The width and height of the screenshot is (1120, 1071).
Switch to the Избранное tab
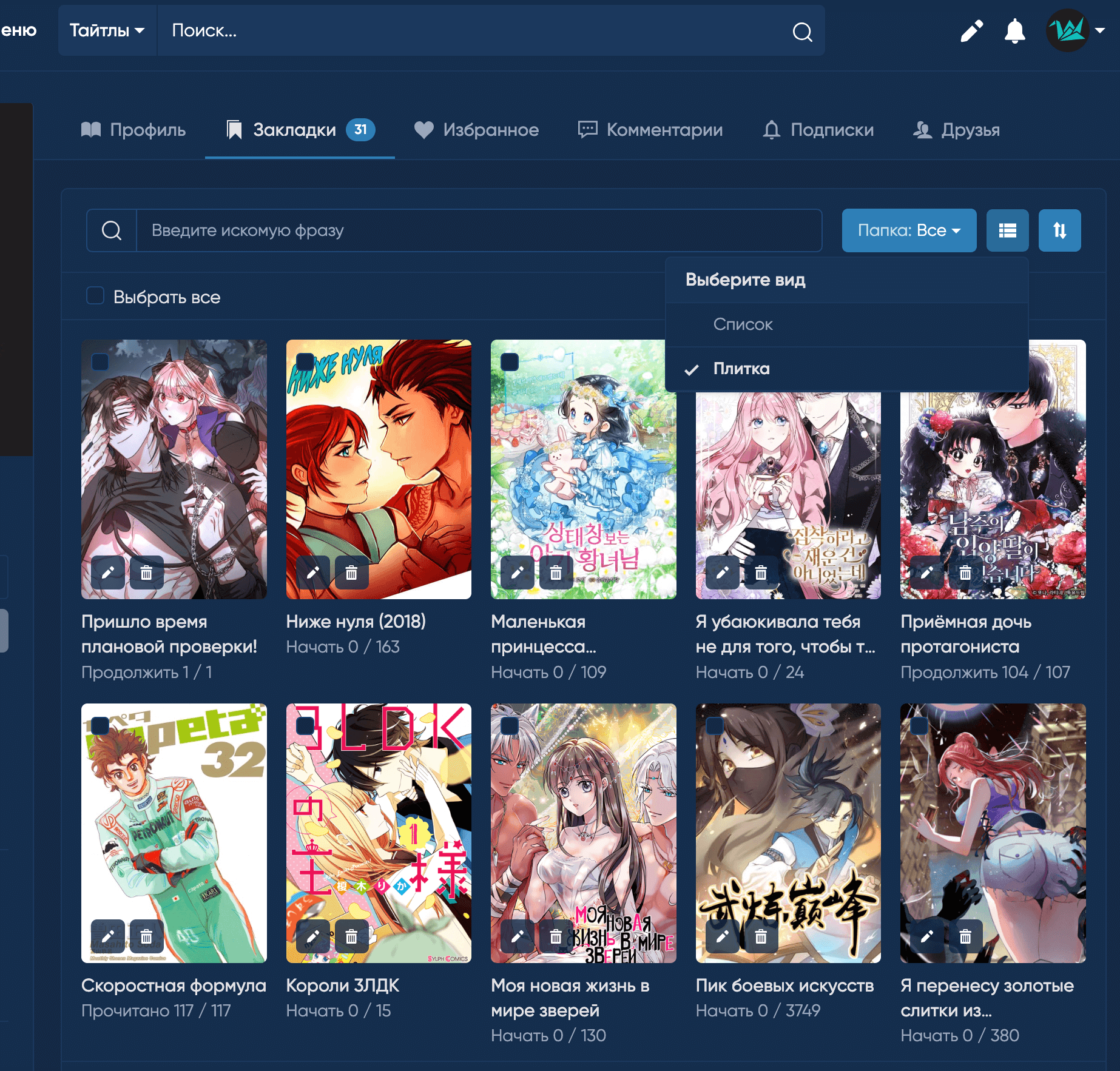(476, 130)
